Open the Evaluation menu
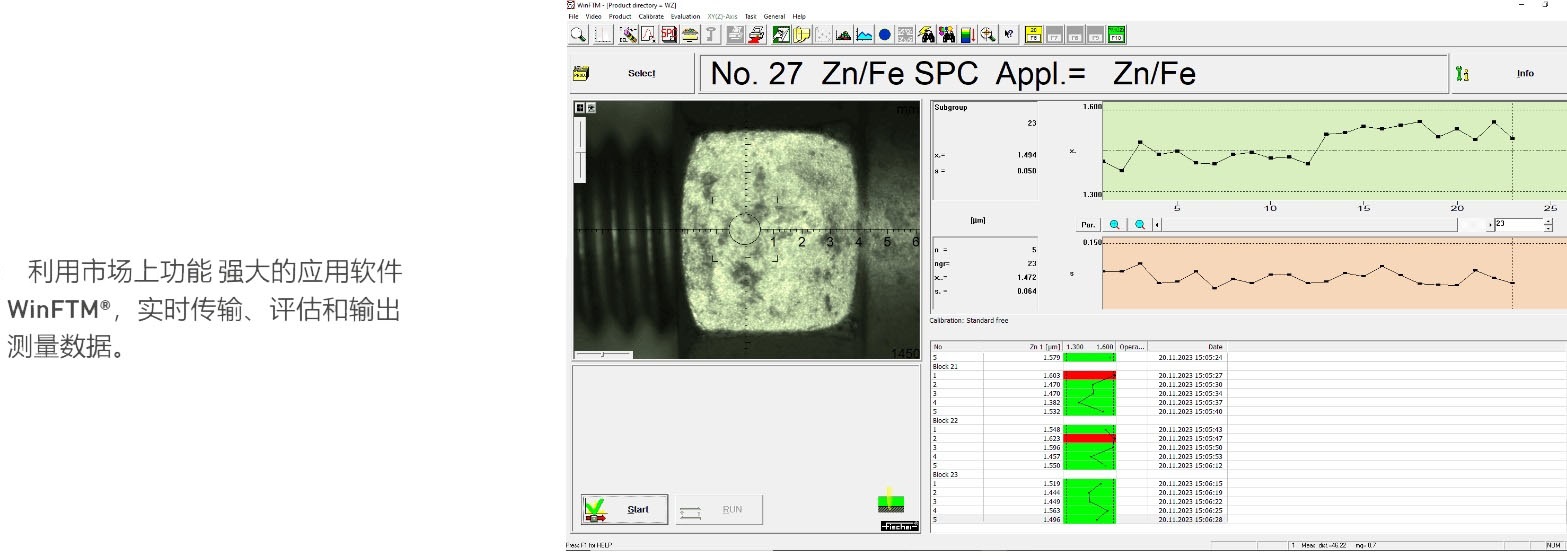This screenshot has height=556, width=1567. click(x=685, y=17)
